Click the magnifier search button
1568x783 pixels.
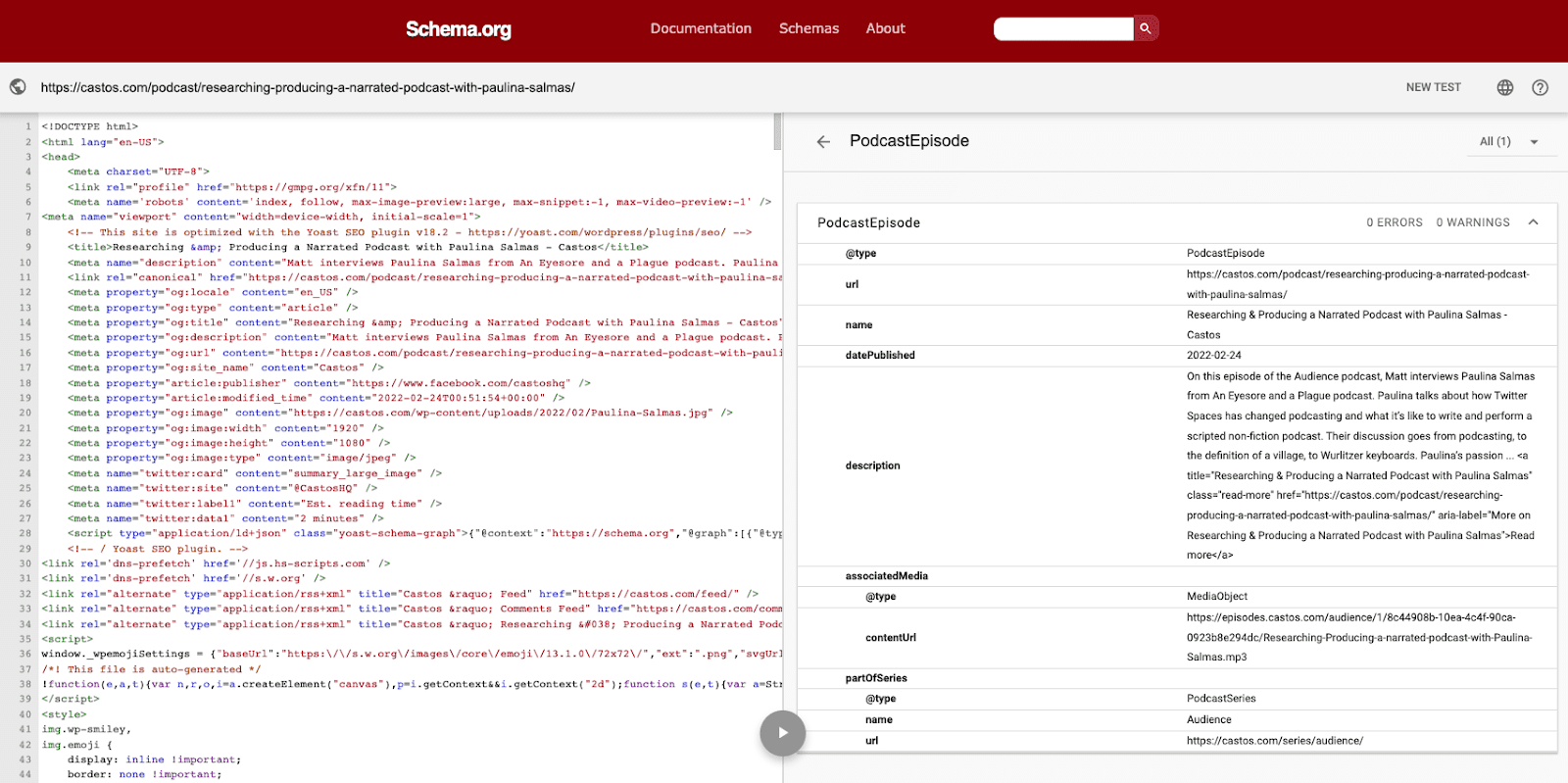click(1146, 28)
